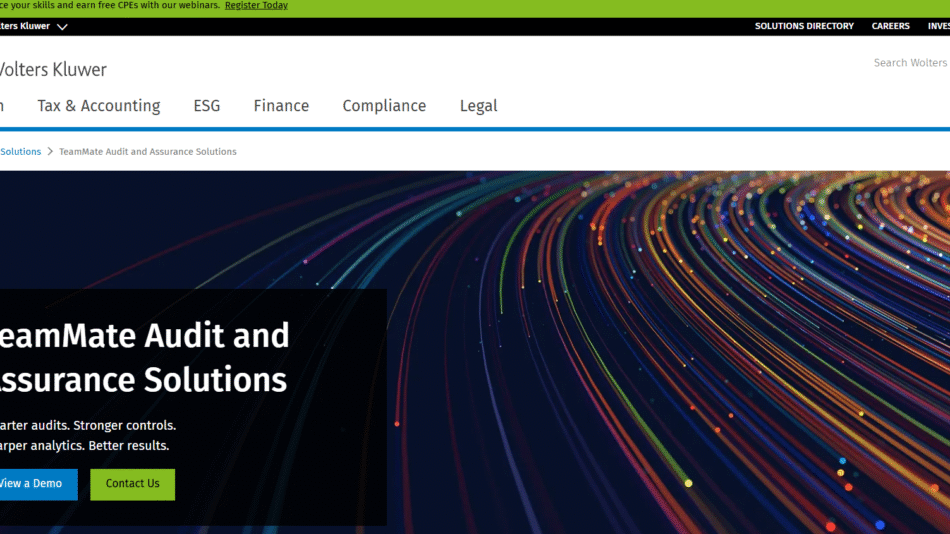Select the free CPEs webinars banner text

coord(110,5)
